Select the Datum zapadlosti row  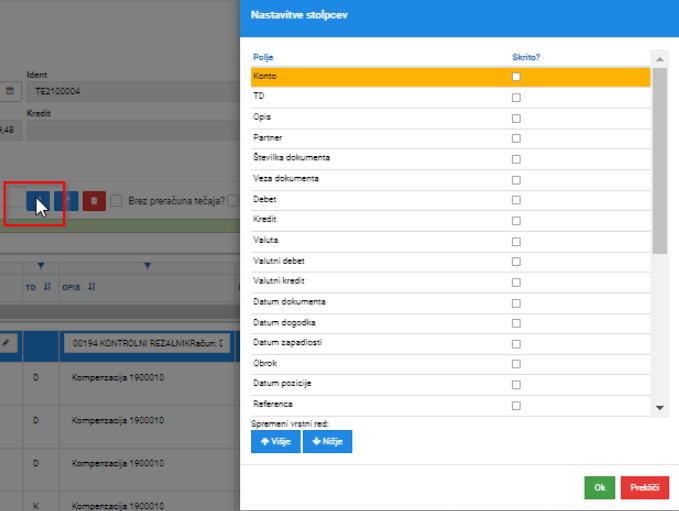tap(450, 343)
